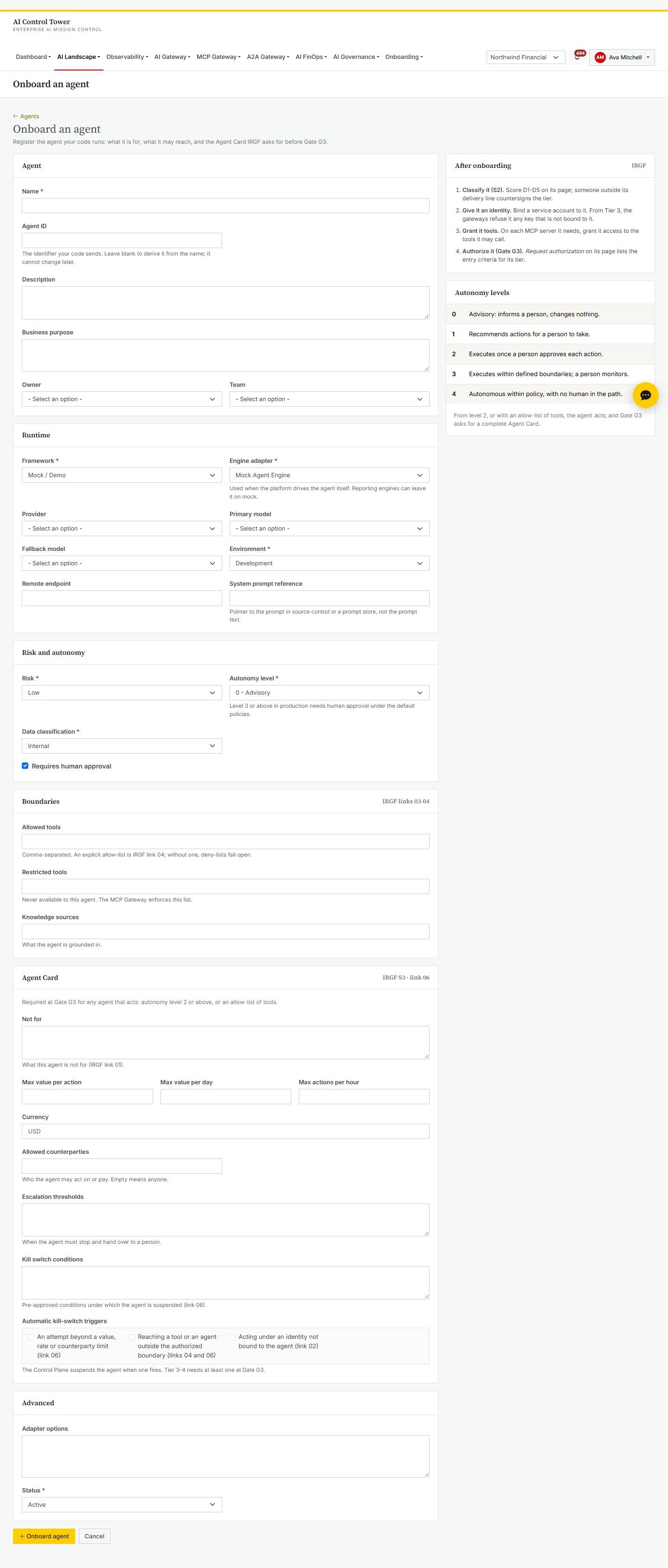Open the Dashboard menu
Image resolution: width=668 pixels, height=1568 pixels.
pos(33,57)
